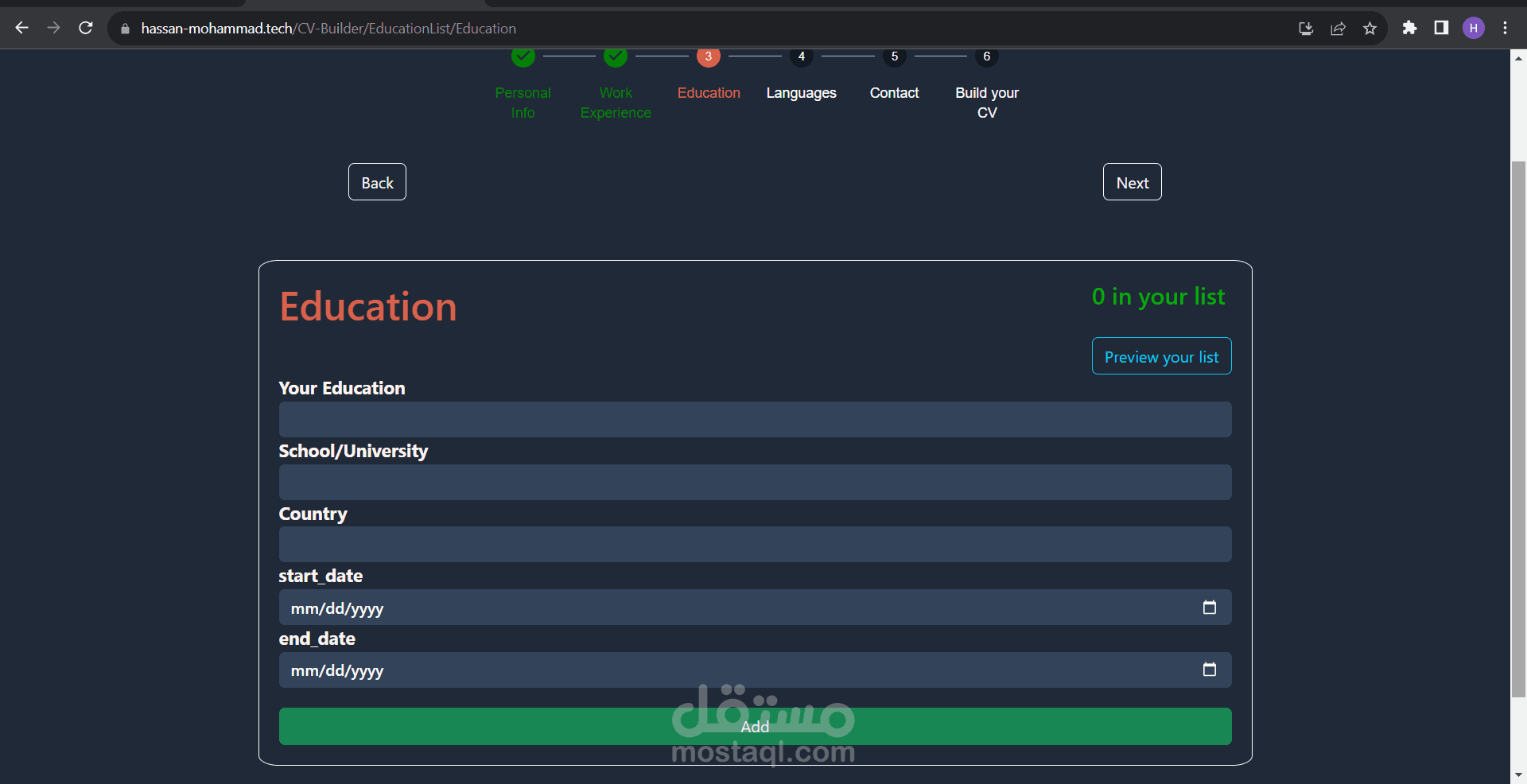This screenshot has width=1527, height=784.
Task: Open the calendar picker for end_date
Action: tap(1210, 670)
